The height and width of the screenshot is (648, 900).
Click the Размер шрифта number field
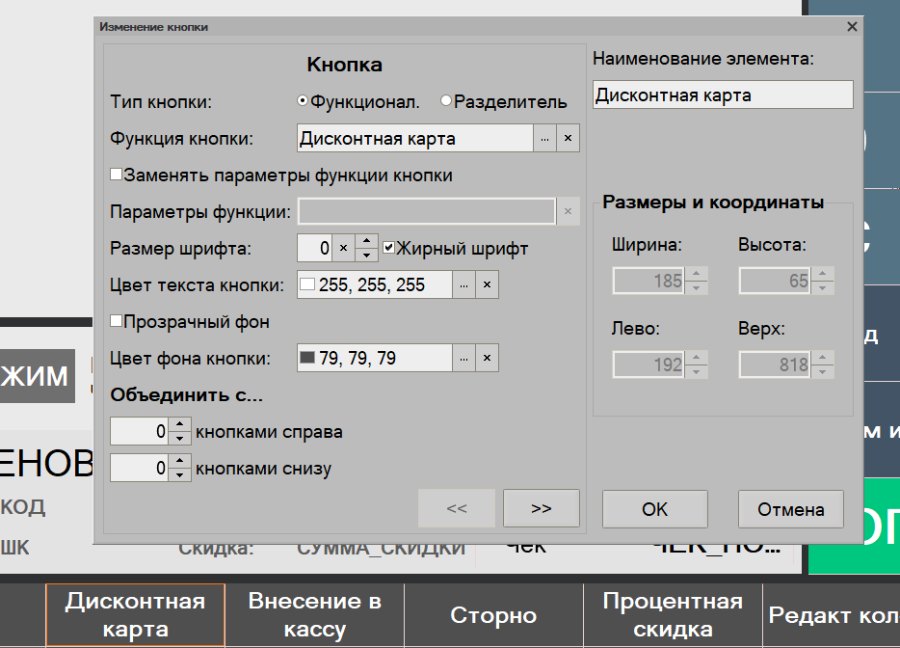315,248
